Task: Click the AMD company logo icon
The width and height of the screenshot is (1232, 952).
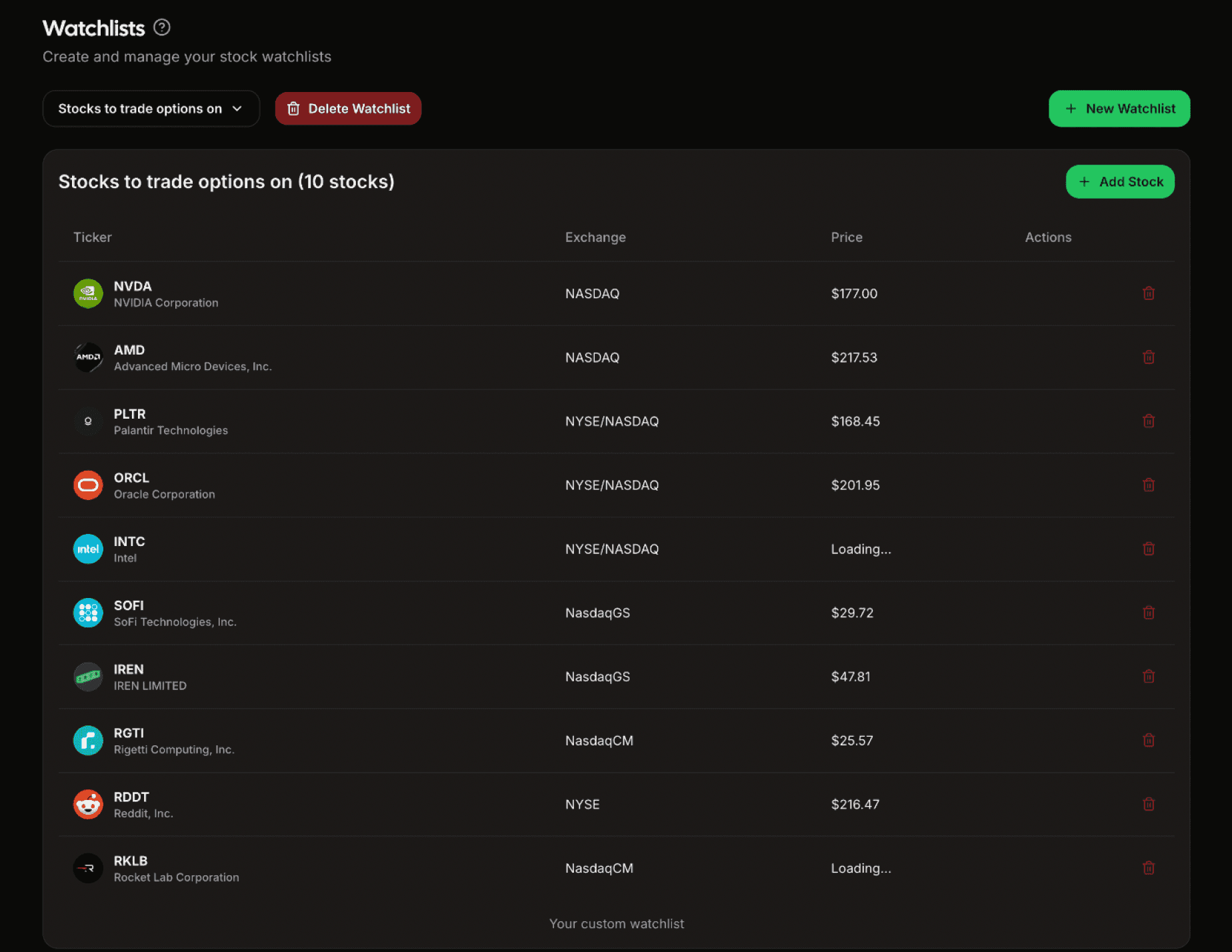Action: [87, 357]
